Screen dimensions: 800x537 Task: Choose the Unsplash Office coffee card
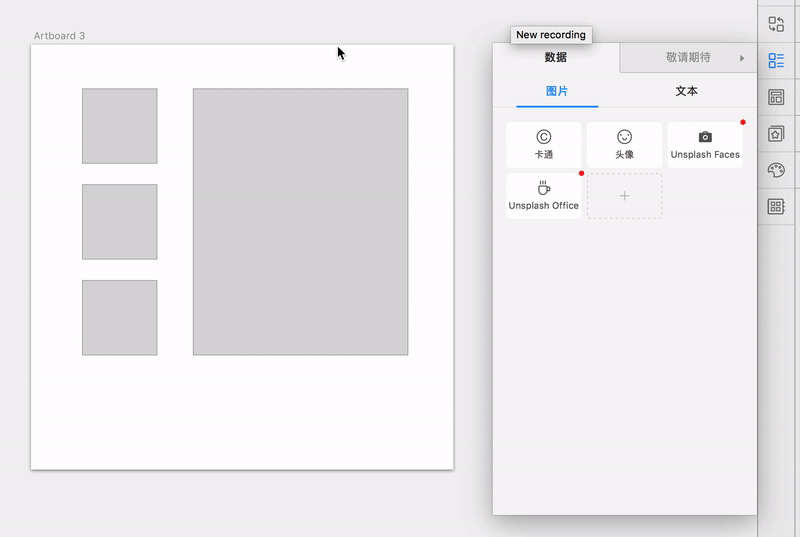pyautogui.click(x=544, y=196)
